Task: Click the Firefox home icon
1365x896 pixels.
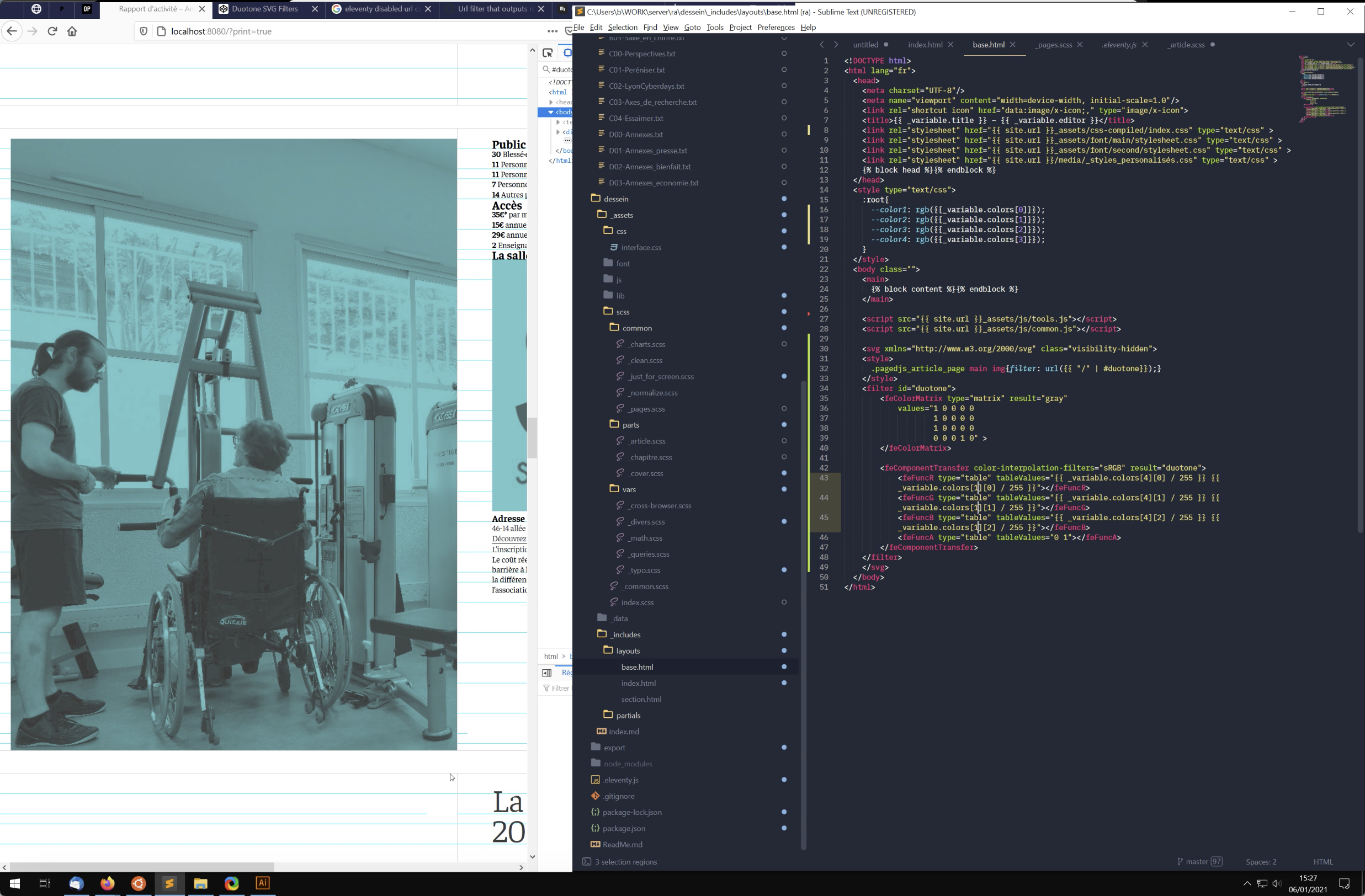Action: coord(72,31)
